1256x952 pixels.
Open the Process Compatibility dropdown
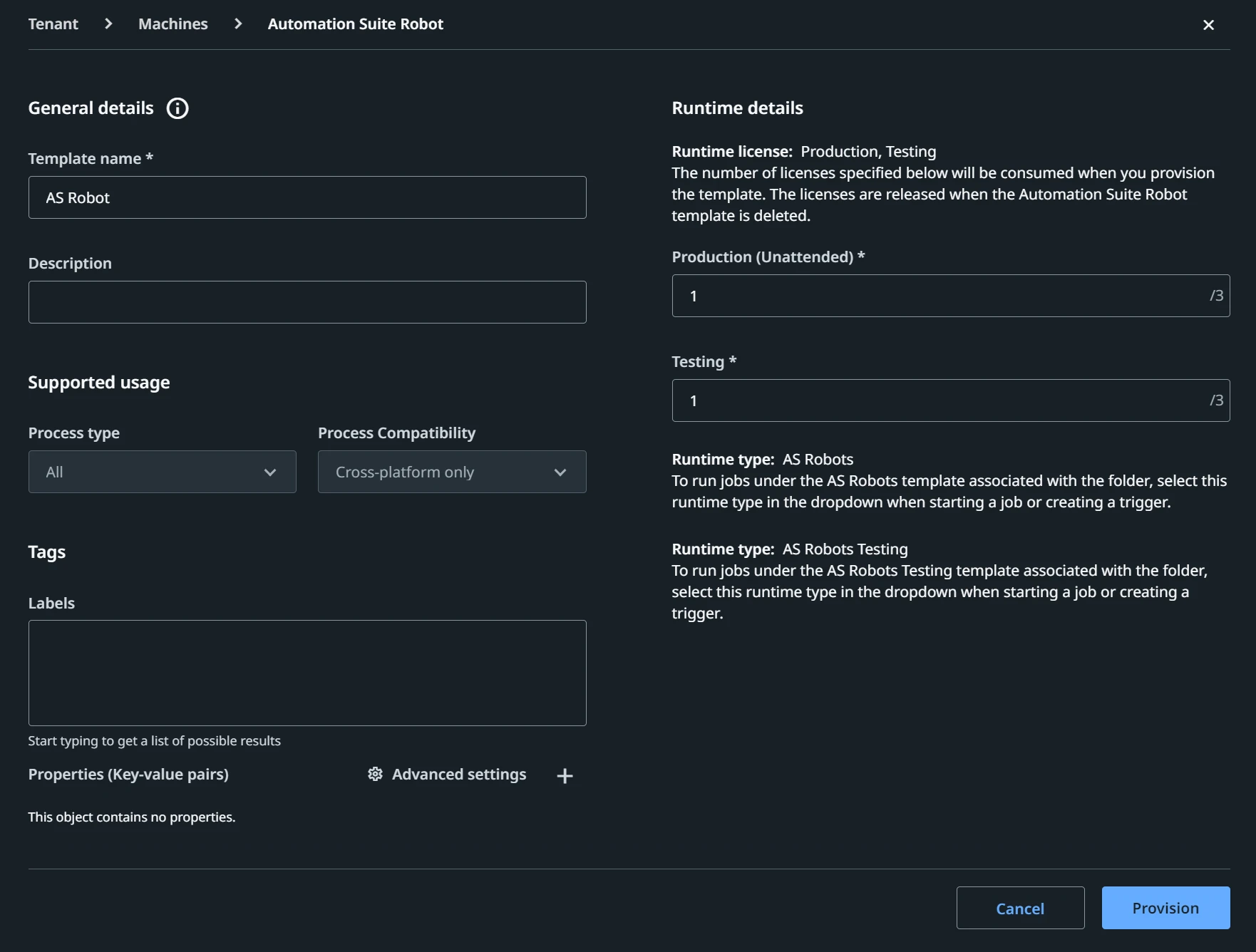click(452, 472)
